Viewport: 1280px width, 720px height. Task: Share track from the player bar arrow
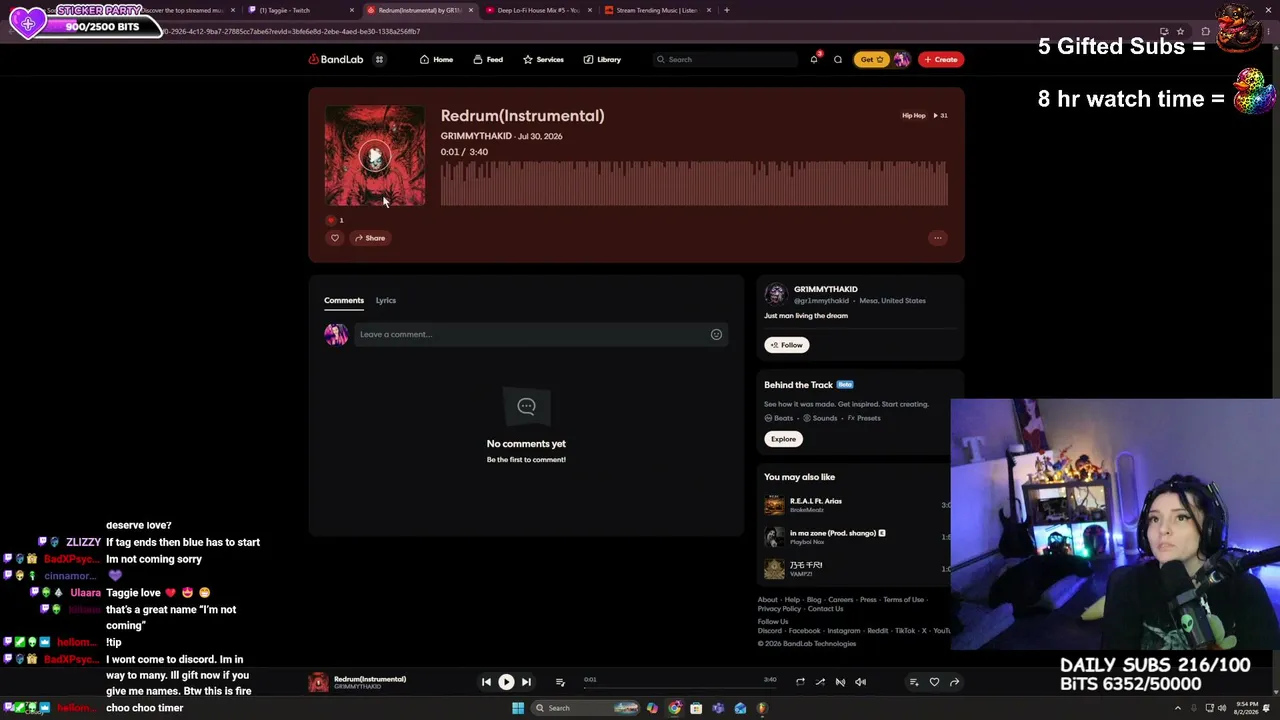pyautogui.click(x=954, y=682)
